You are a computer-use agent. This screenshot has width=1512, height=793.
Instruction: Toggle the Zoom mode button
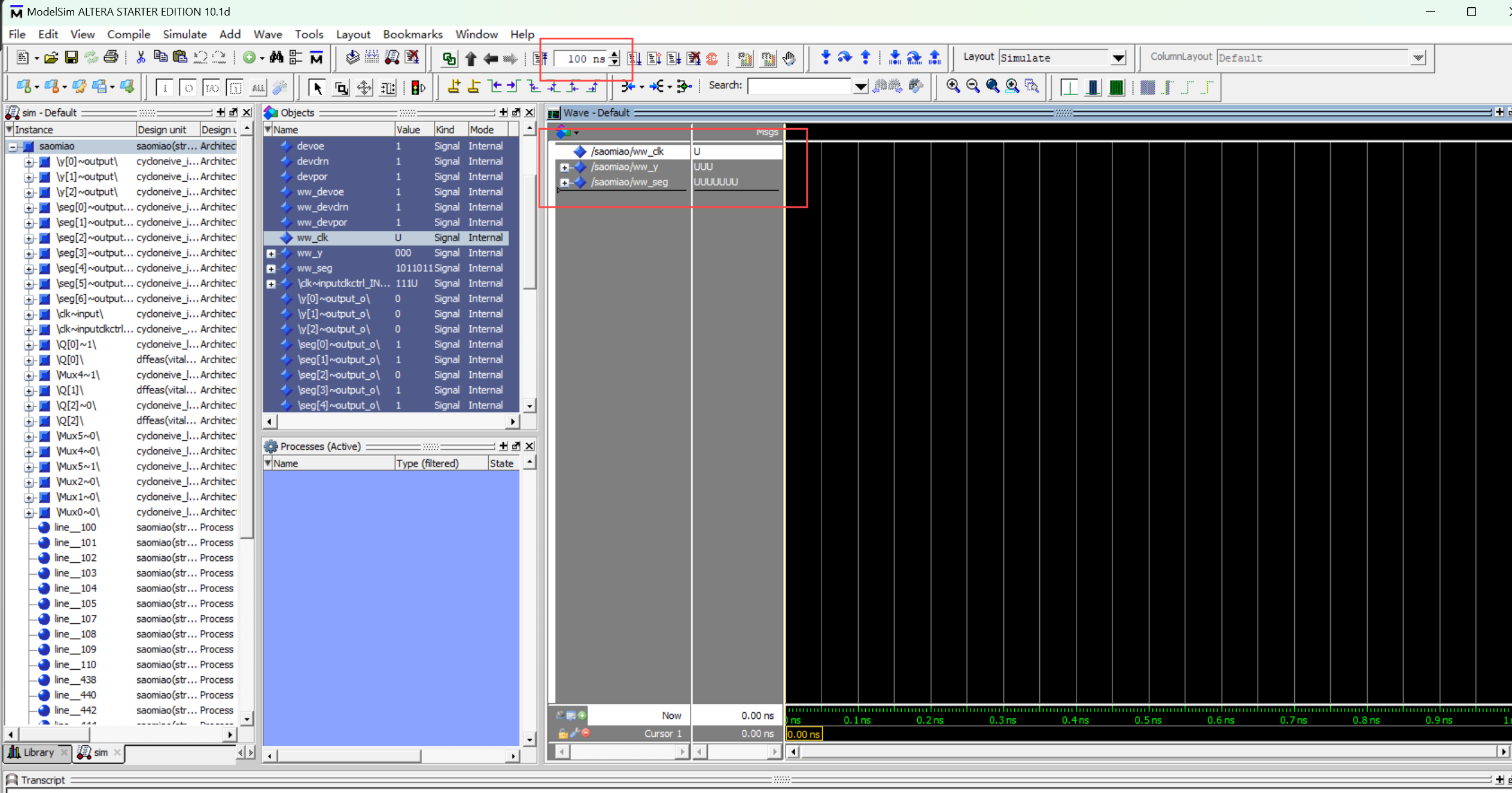point(341,88)
